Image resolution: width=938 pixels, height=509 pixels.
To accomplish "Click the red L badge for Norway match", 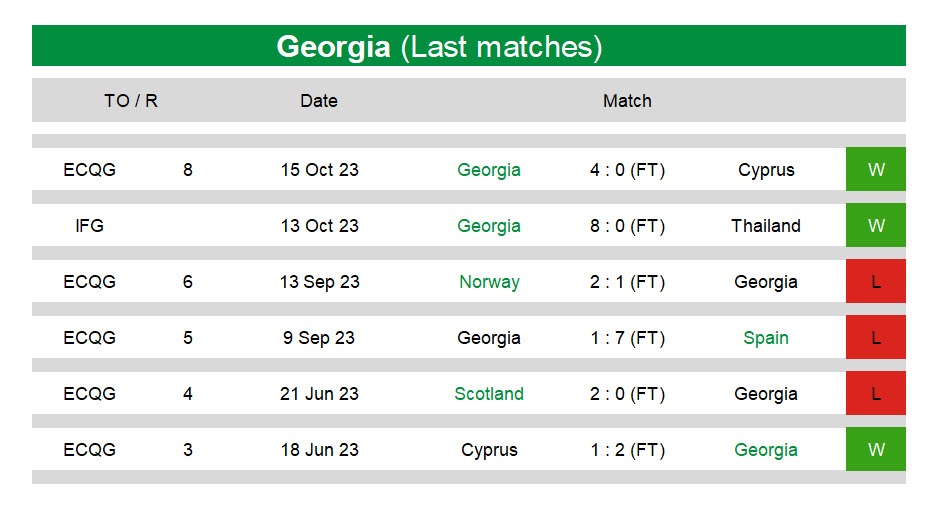I will pos(875,281).
